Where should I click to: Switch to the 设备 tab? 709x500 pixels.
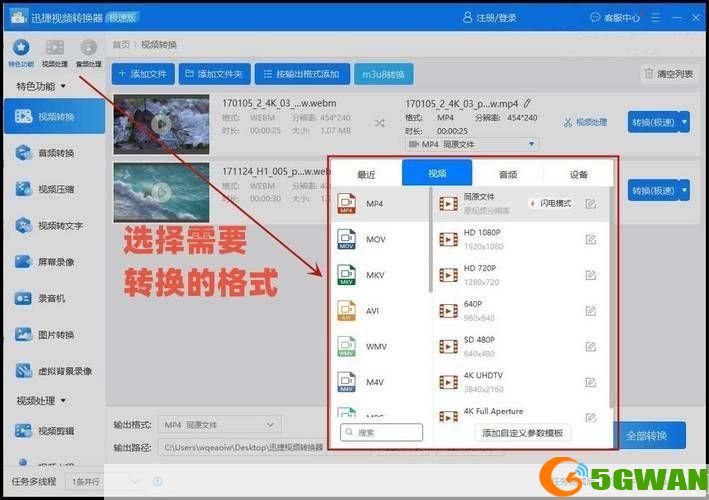click(578, 175)
